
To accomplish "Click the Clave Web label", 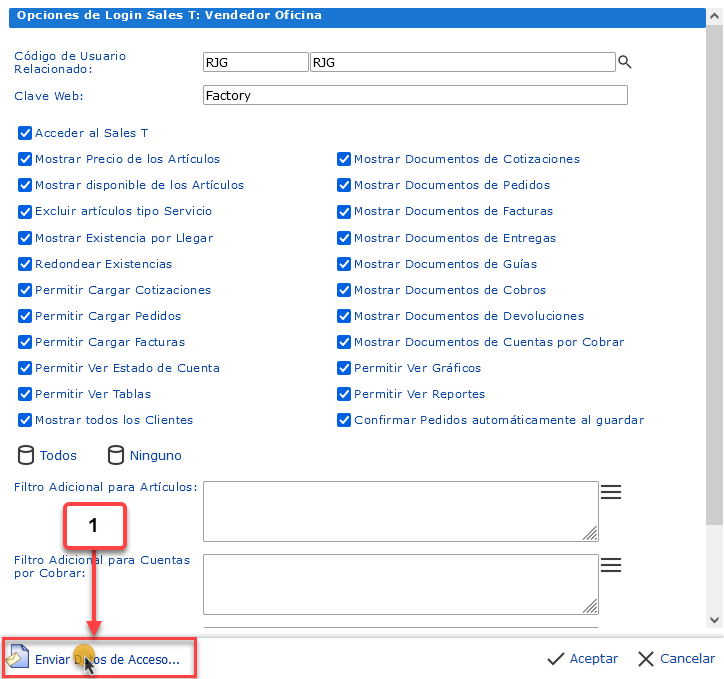I will coord(48,96).
